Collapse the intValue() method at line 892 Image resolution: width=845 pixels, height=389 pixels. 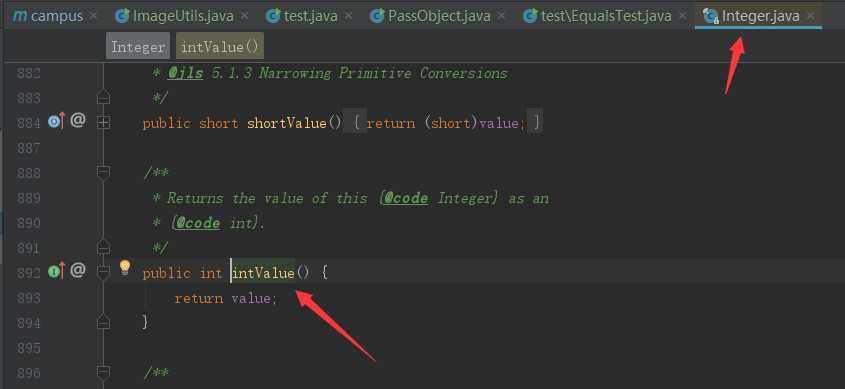(103, 272)
